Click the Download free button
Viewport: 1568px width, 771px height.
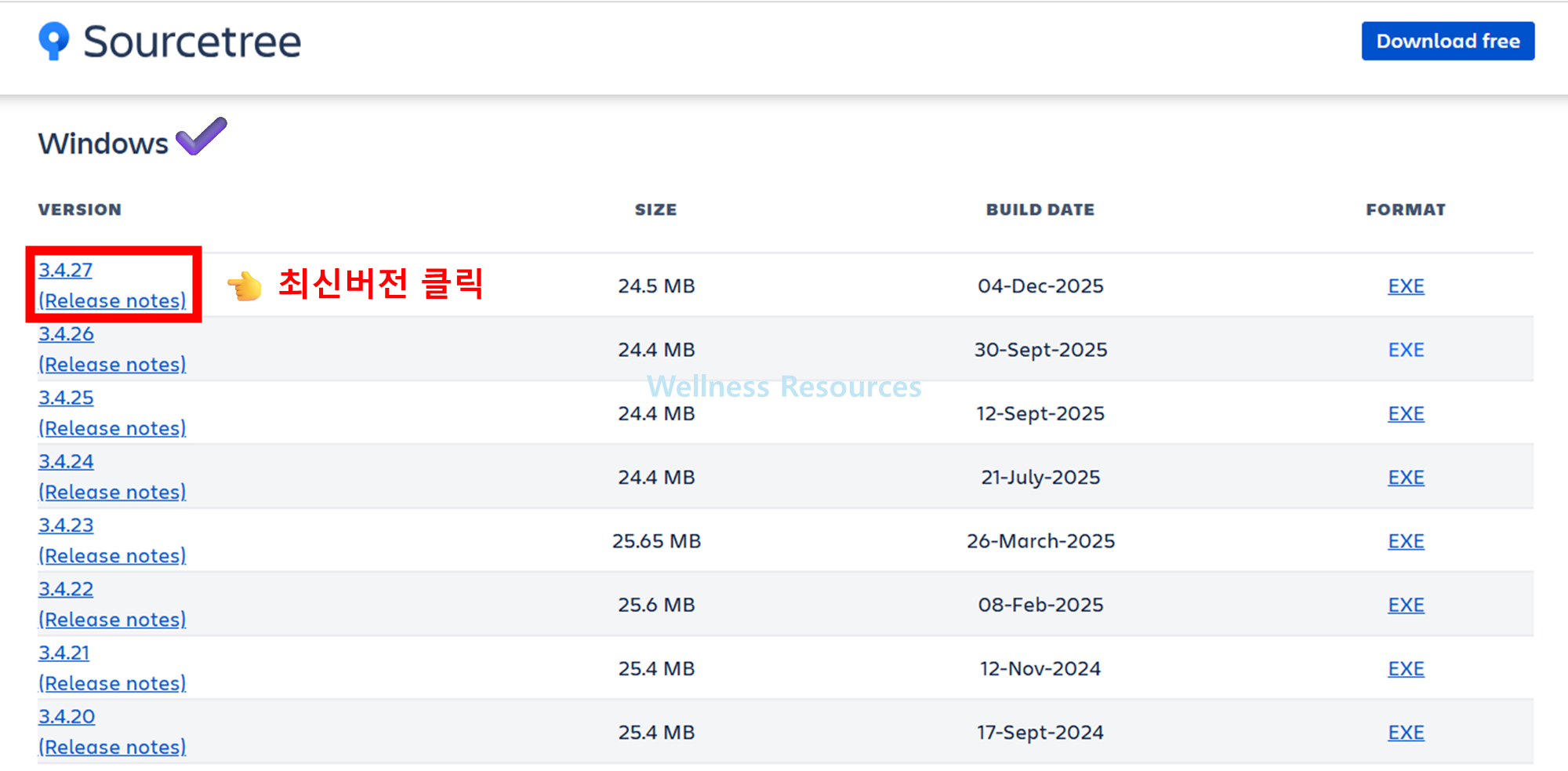click(x=1448, y=41)
